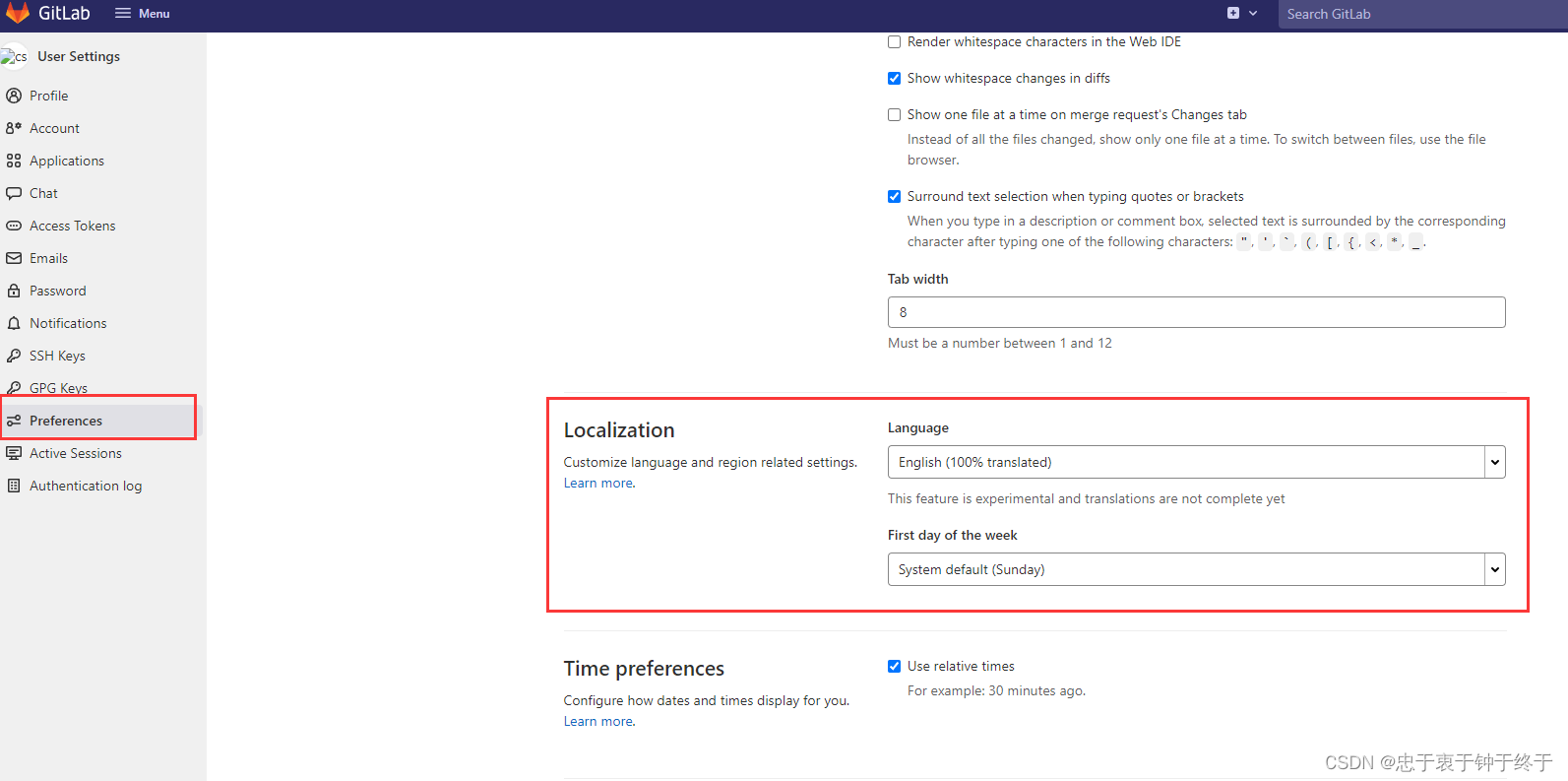1568x781 pixels.
Task: Click the create new plus icon
Action: [1233, 13]
